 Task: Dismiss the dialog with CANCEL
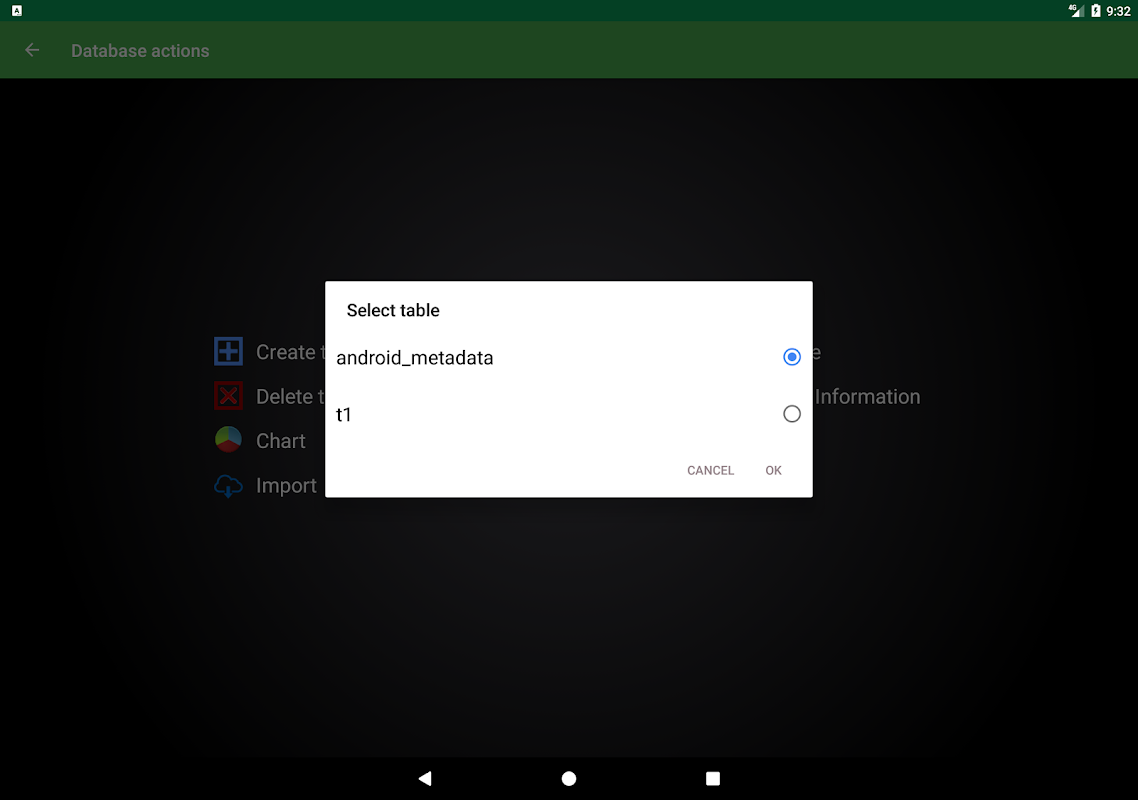point(710,470)
